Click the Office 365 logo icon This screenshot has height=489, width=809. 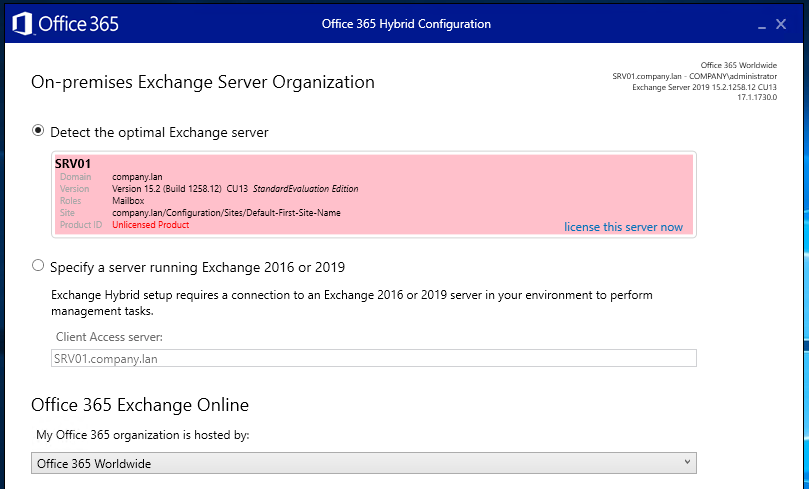(22, 24)
